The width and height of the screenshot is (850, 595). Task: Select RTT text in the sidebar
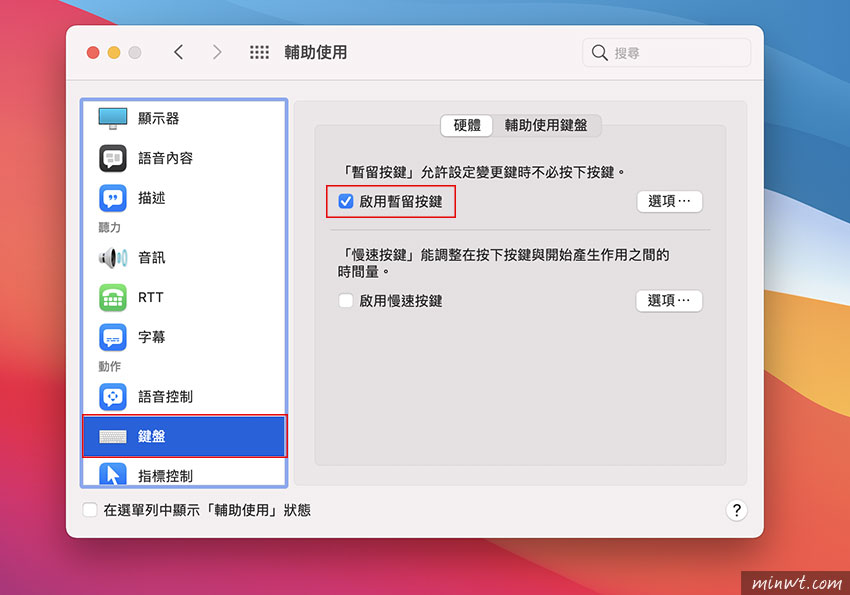point(150,298)
